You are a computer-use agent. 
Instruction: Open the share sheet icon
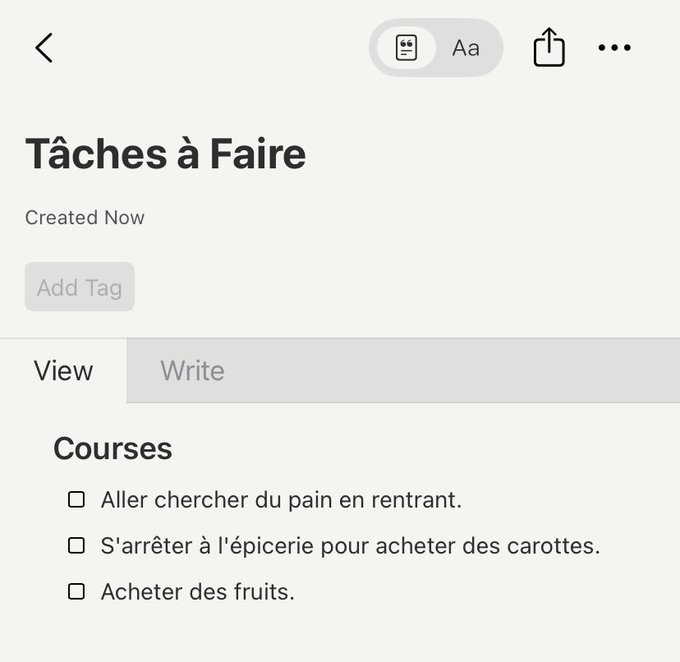click(x=549, y=48)
